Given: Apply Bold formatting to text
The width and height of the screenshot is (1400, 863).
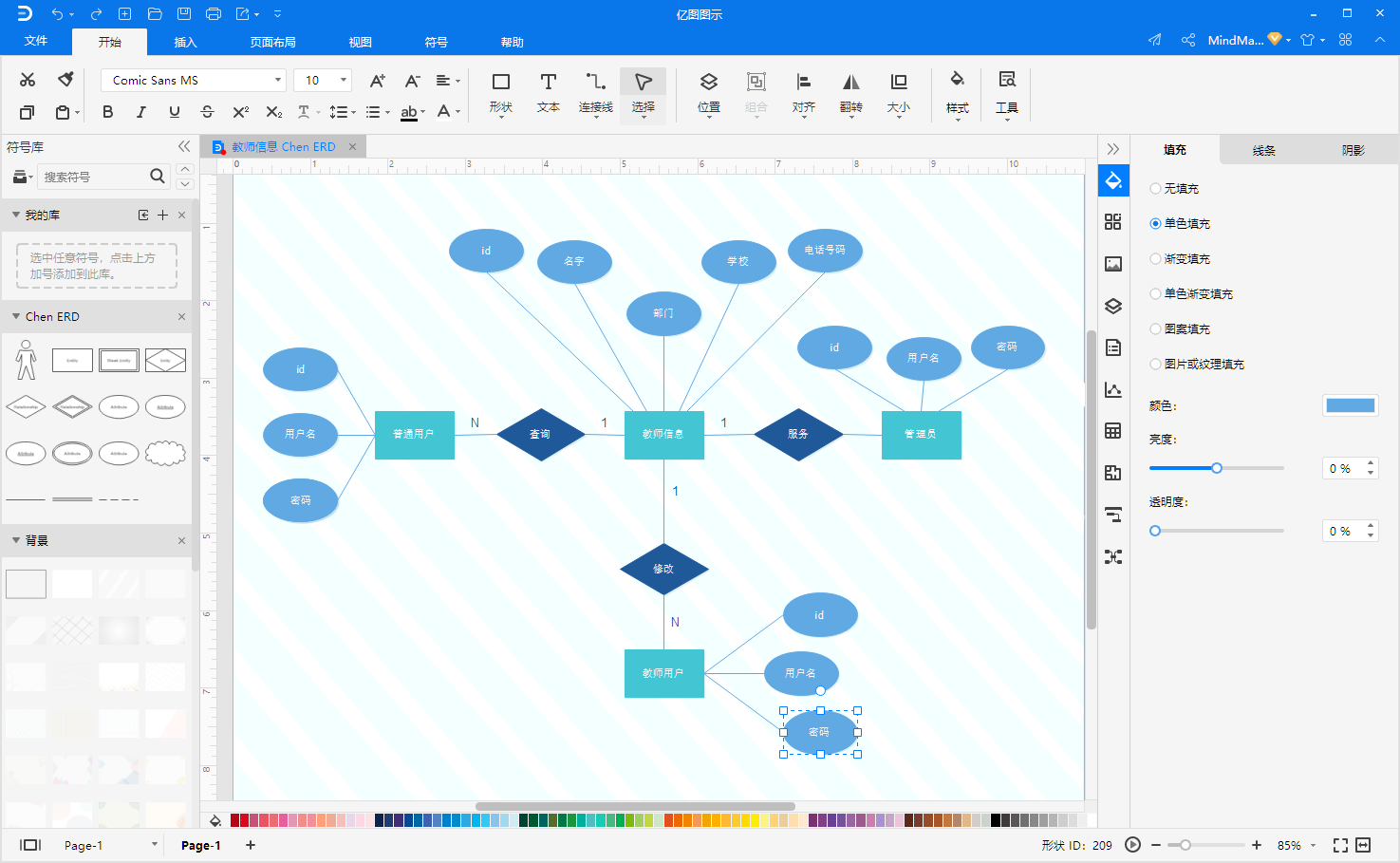Looking at the screenshot, I should 108,112.
